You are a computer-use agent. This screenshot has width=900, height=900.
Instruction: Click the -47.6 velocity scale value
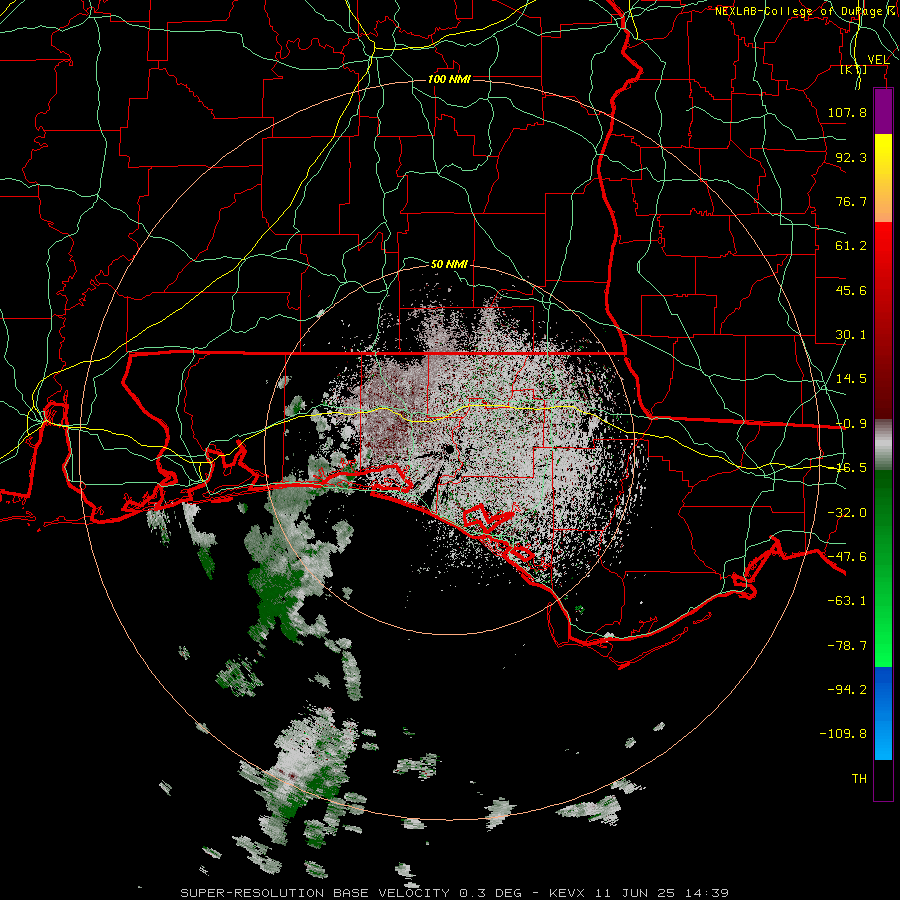point(847,557)
